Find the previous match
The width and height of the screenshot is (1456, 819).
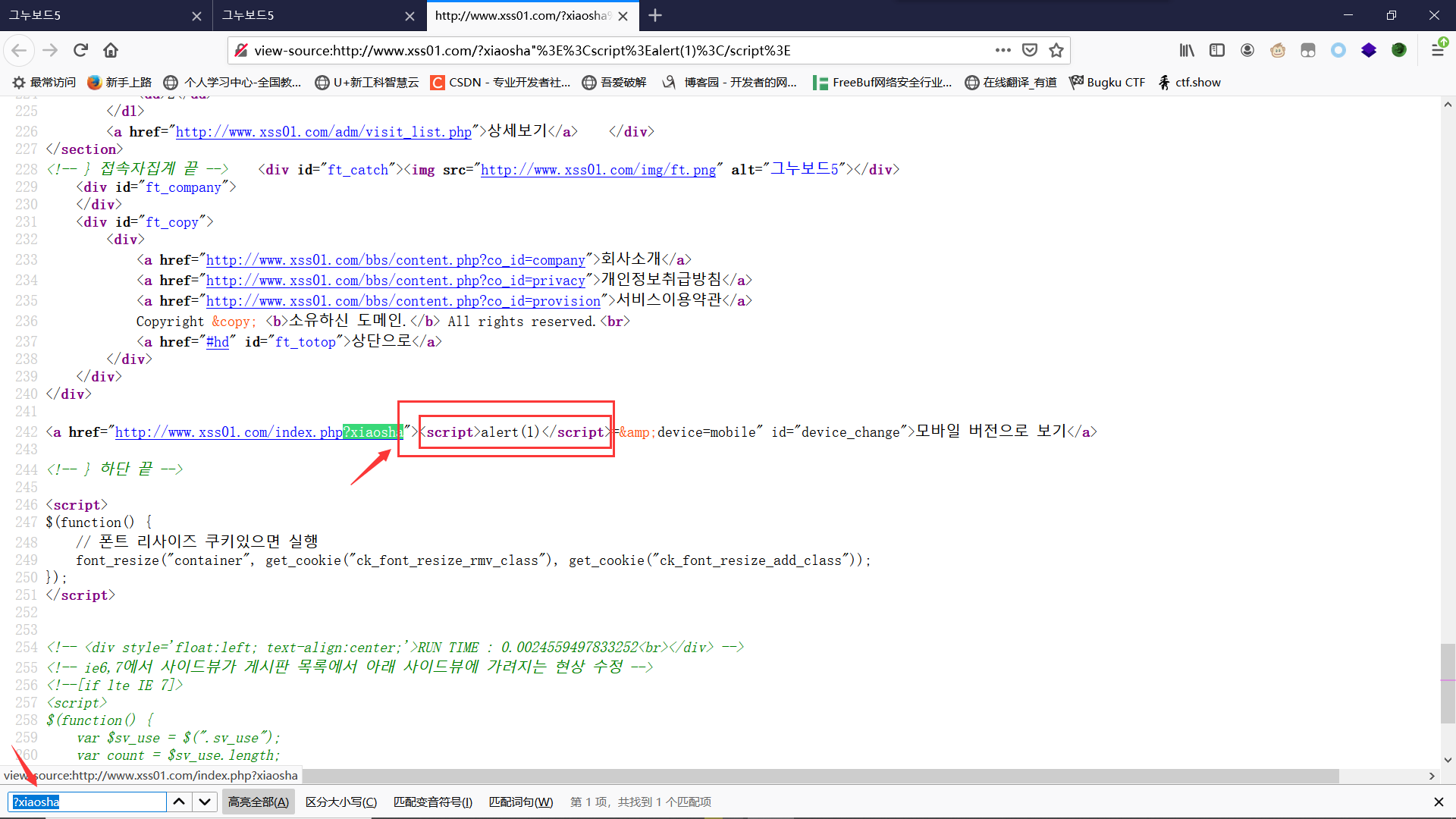[179, 802]
